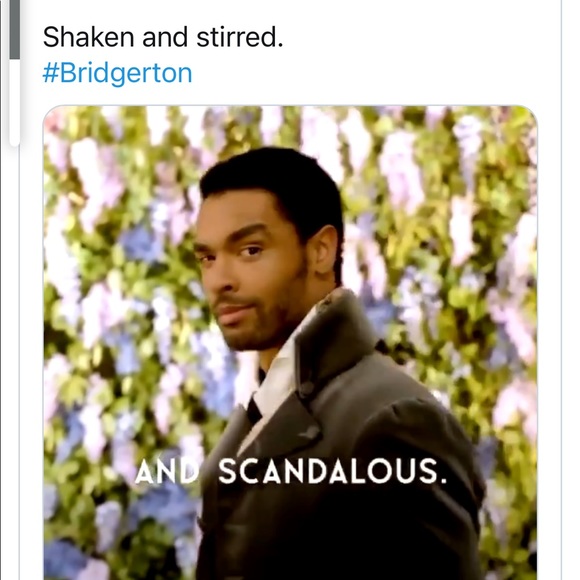Viewport: 580px width, 580px height.
Task: Click the dark gray vertical bar at left
Action: [x=14, y=30]
